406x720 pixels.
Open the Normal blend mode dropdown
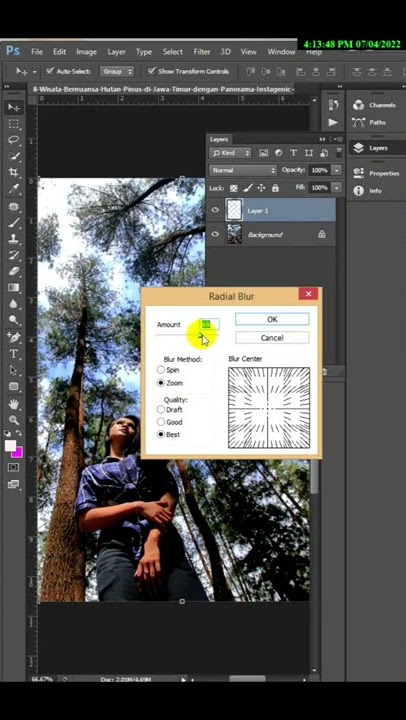243,170
